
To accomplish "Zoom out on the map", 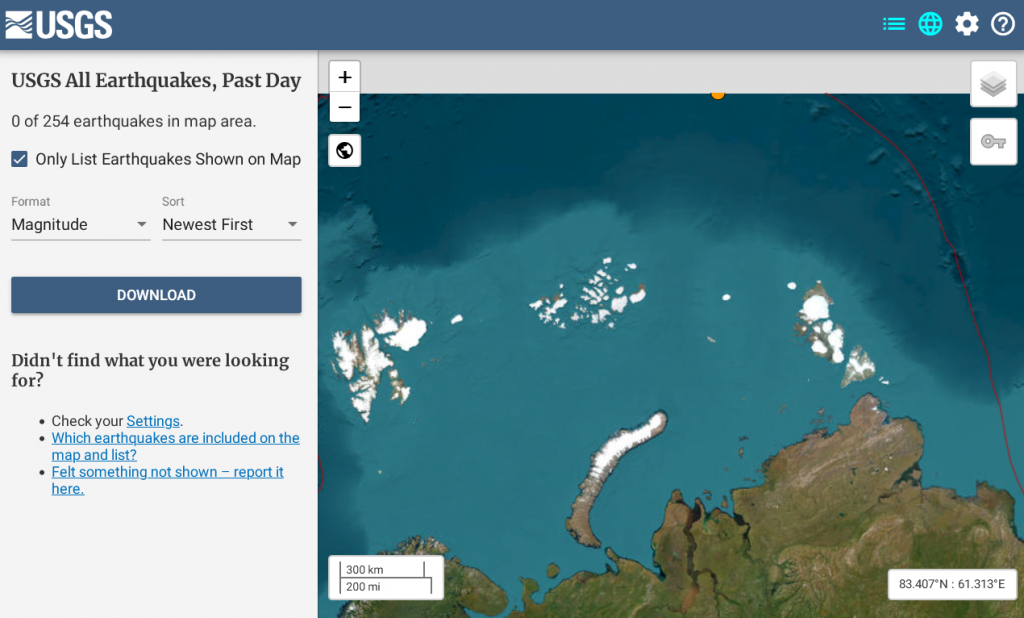I will 345,107.
